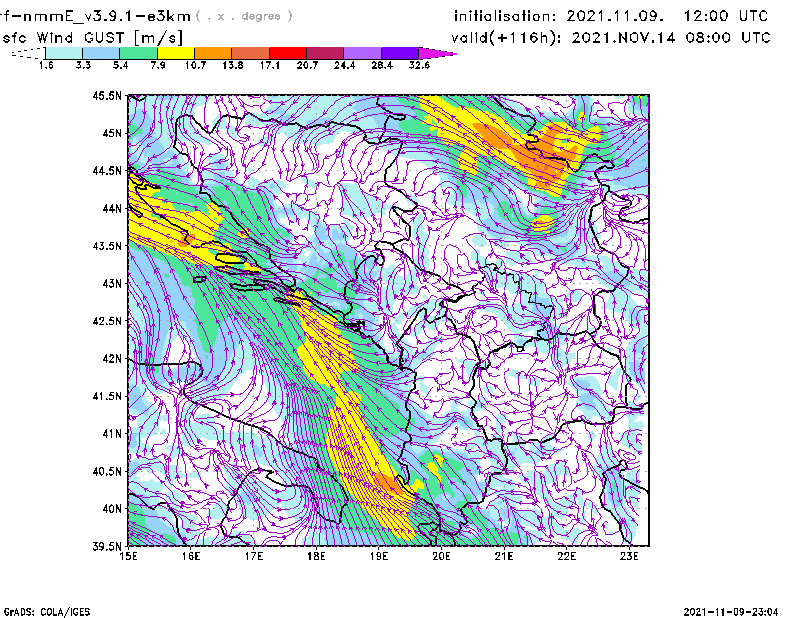Click the magenta arrow end of colorbar
Image resolution: width=800 pixels, height=618 pixels.
click(436, 53)
